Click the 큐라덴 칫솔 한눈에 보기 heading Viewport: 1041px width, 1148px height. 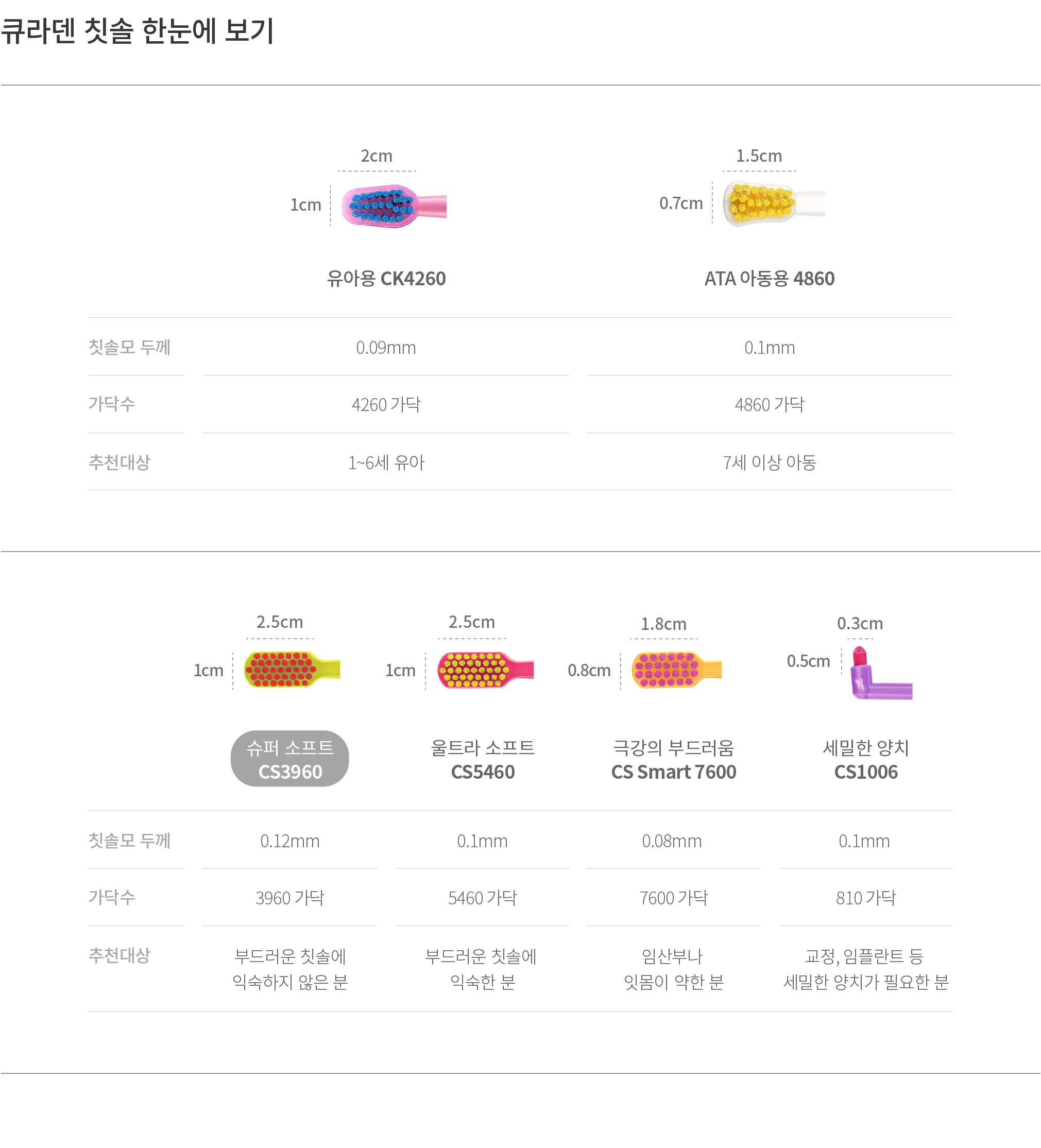click(138, 31)
